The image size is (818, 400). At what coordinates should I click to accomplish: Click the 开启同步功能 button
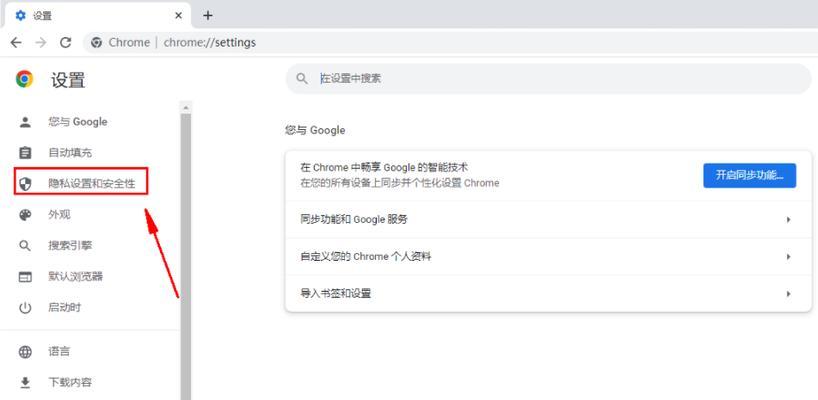point(750,175)
